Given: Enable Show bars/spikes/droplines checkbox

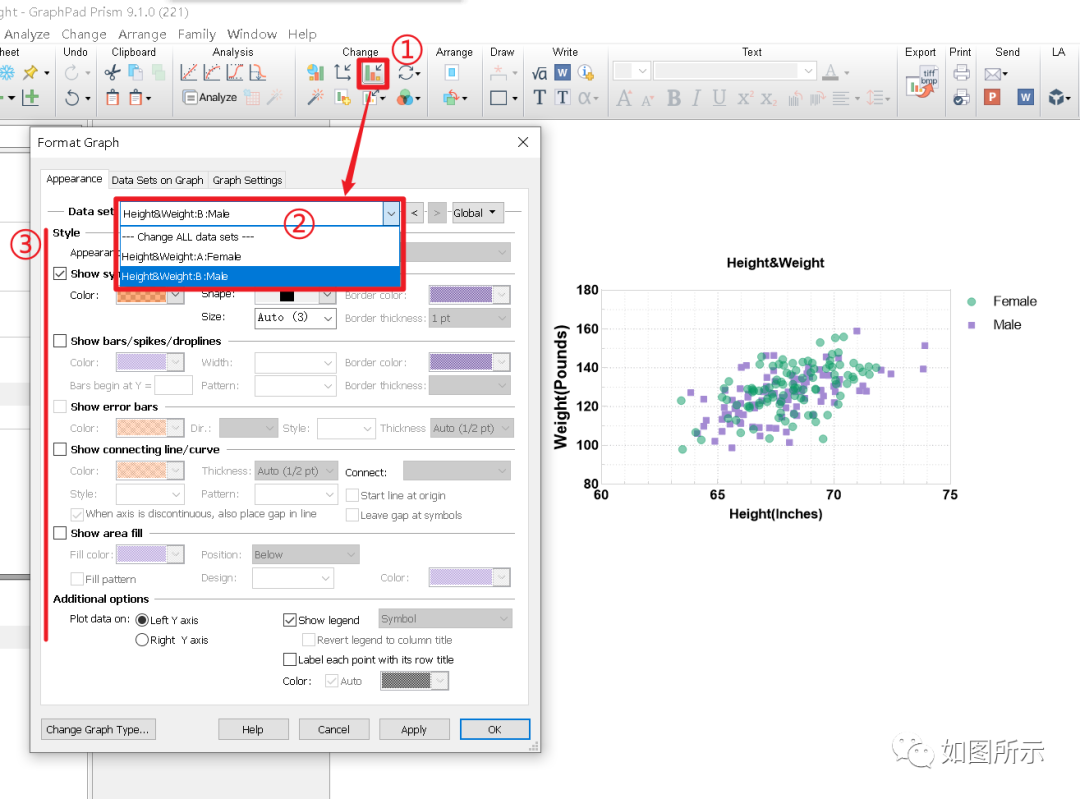Looking at the screenshot, I should [x=61, y=341].
